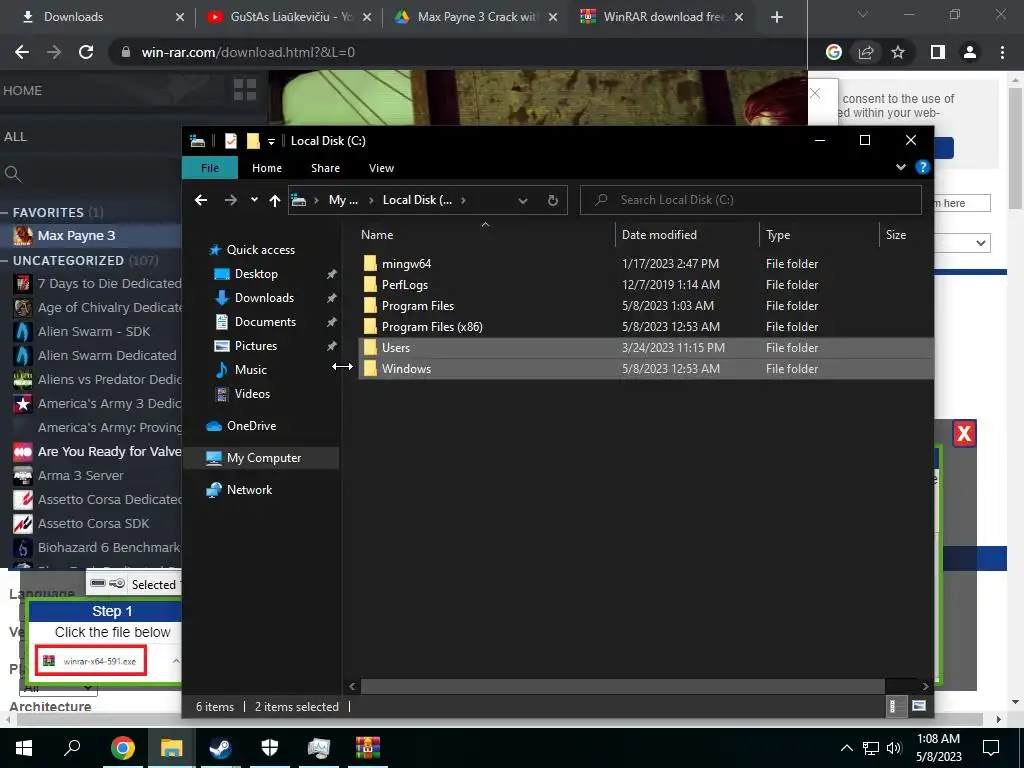
Task: Collapse the UNCATEGORIZED category in Steam
Action: [5, 261]
